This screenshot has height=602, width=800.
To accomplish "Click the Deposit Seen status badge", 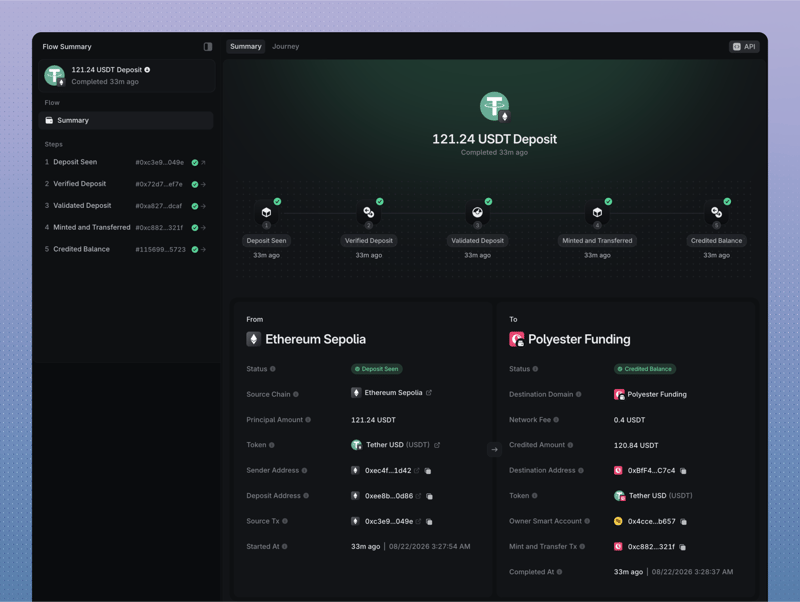I will pyautogui.click(x=377, y=369).
